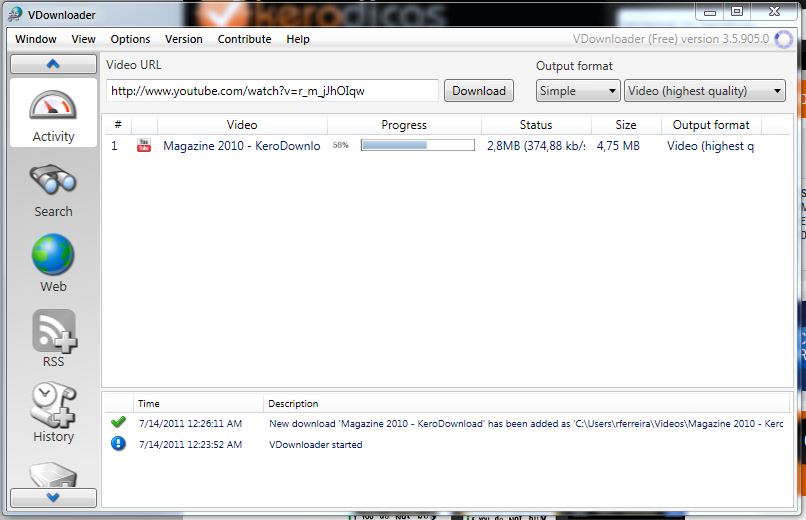
Task: Maximize the VDownloader window
Action: 737,12
